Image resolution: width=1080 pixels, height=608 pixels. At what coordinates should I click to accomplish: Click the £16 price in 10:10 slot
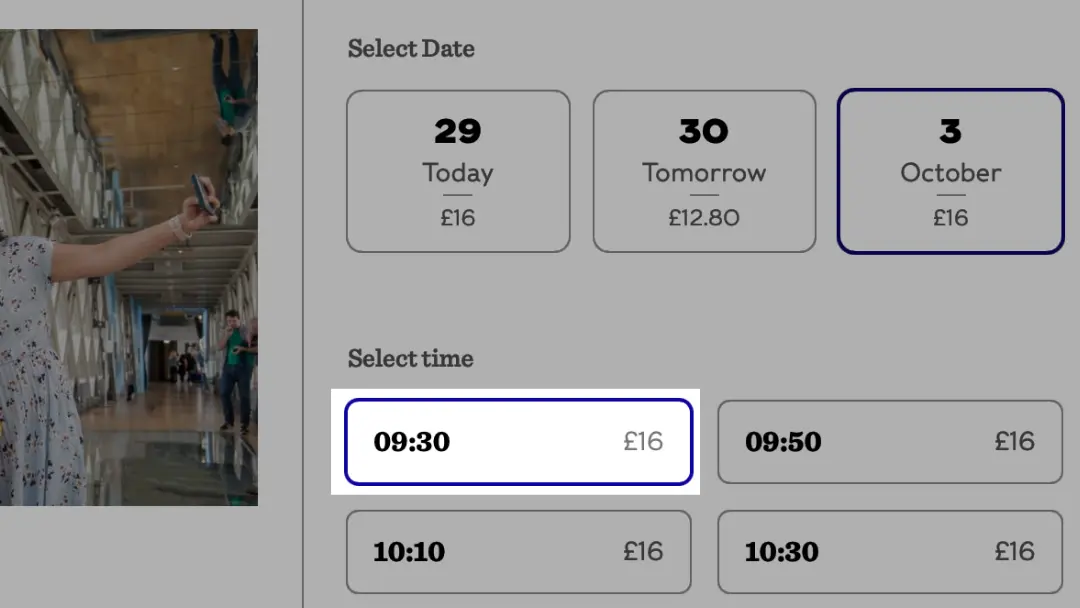coord(643,551)
